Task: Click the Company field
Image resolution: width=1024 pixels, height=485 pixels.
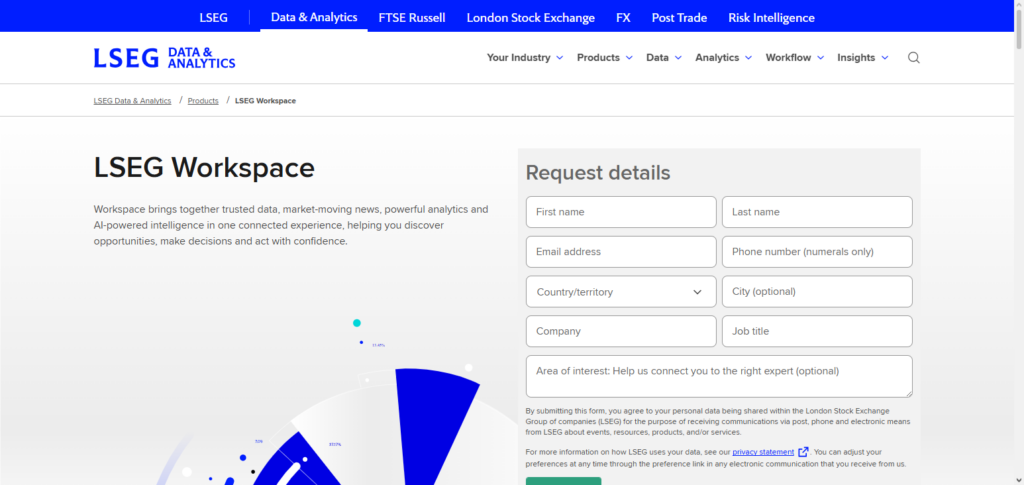Action: (621, 331)
